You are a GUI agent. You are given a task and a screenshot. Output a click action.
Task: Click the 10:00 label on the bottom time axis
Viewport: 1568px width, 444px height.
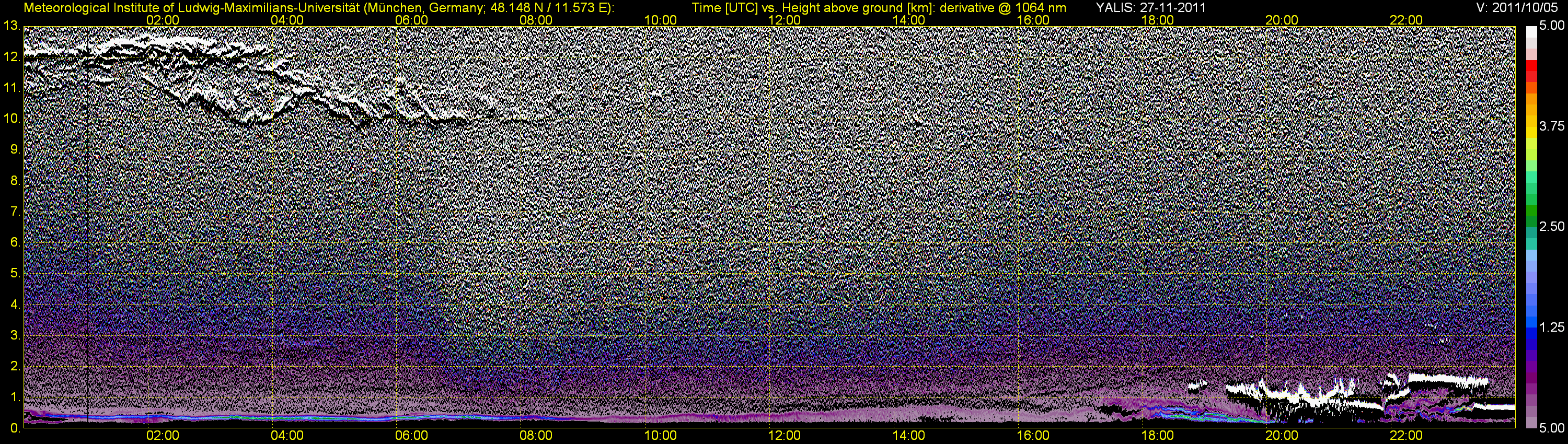661,436
